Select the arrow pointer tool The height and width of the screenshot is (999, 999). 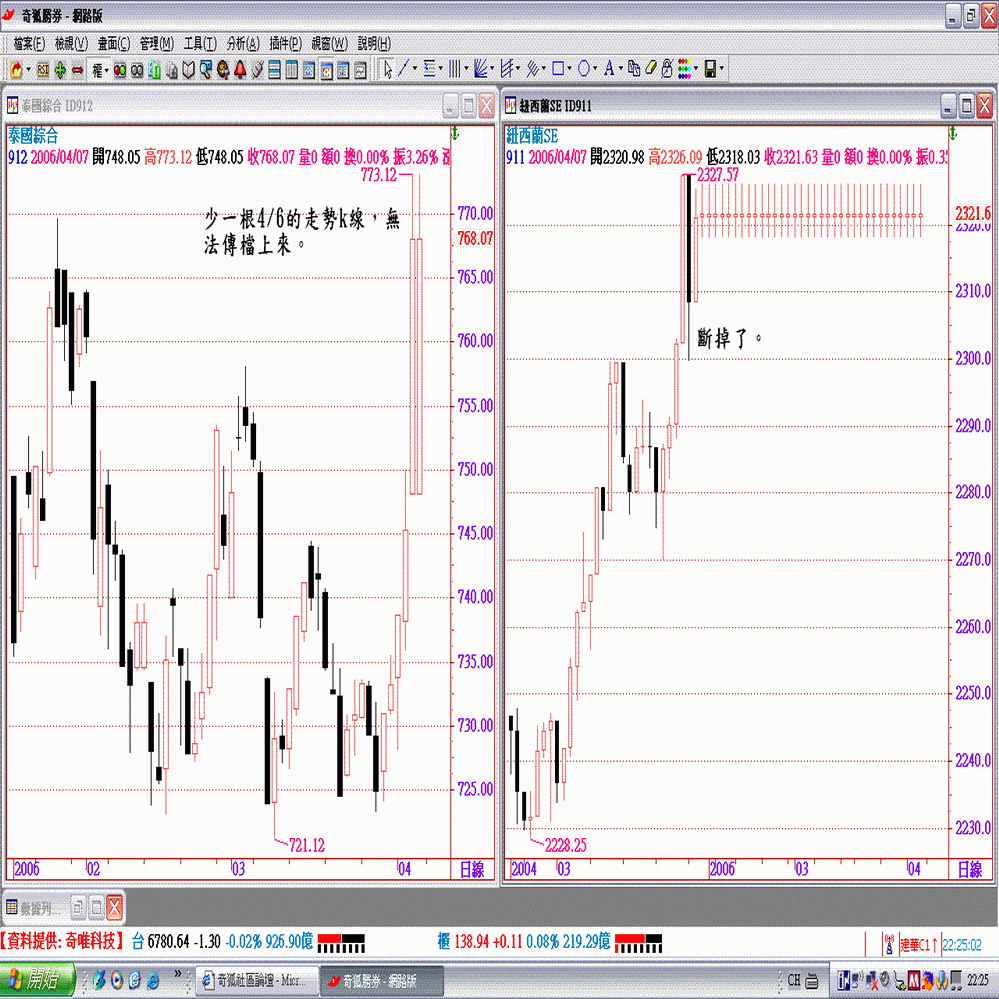point(388,69)
